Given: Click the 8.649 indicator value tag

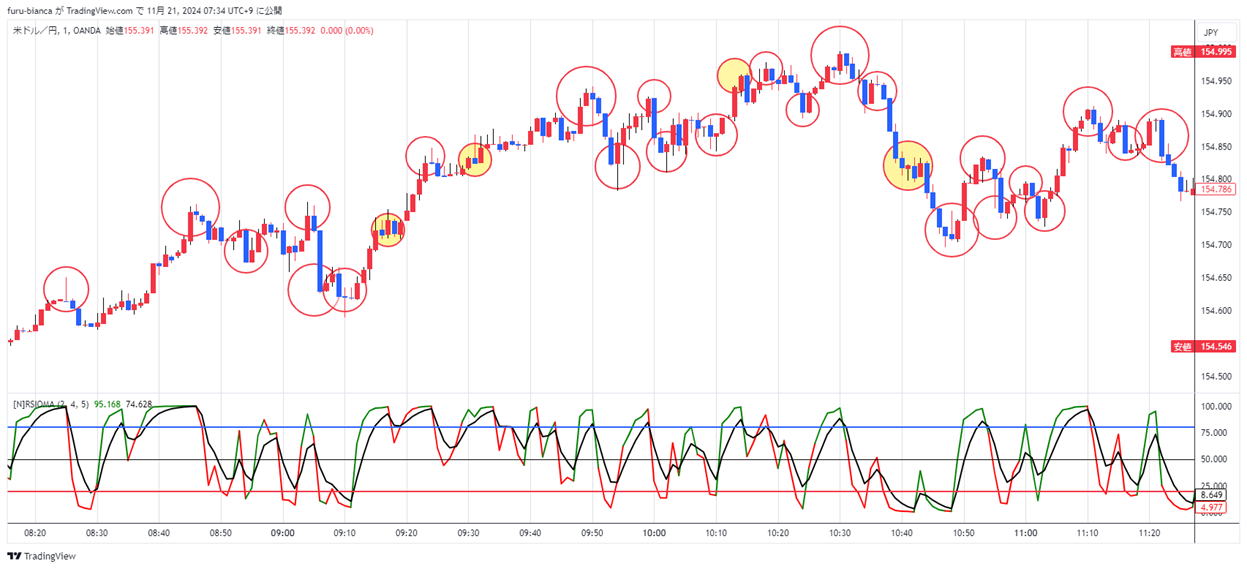Looking at the screenshot, I should click(x=1211, y=495).
